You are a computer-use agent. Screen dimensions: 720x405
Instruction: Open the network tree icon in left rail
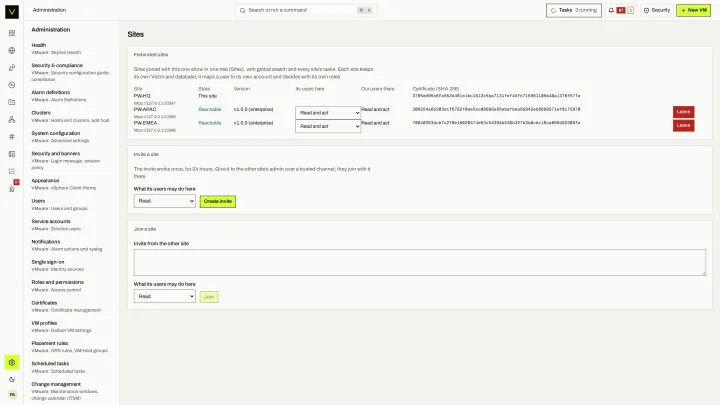12,119
